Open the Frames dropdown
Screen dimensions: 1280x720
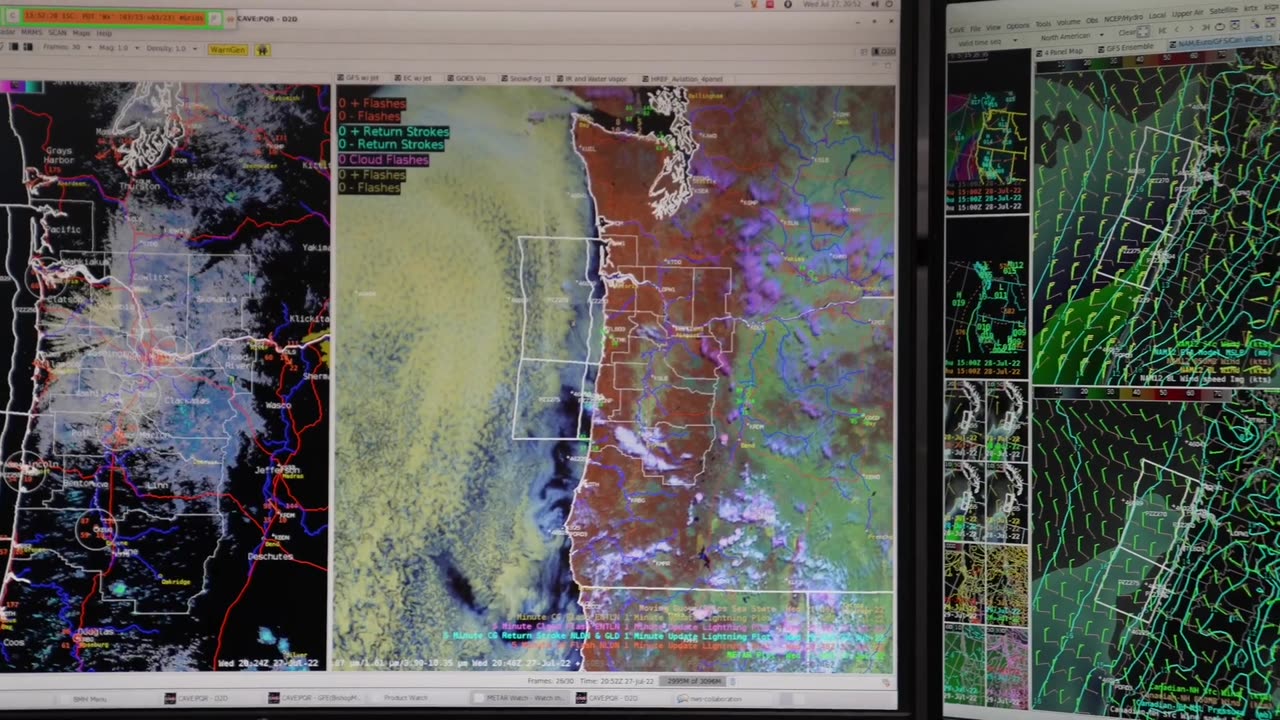[x=68, y=48]
